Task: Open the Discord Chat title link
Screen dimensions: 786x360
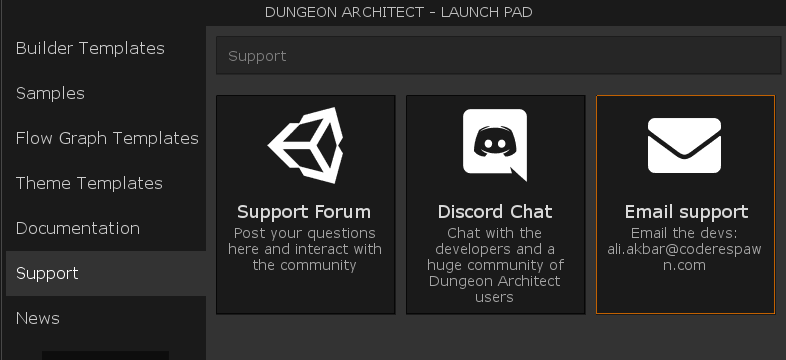Action: (495, 212)
